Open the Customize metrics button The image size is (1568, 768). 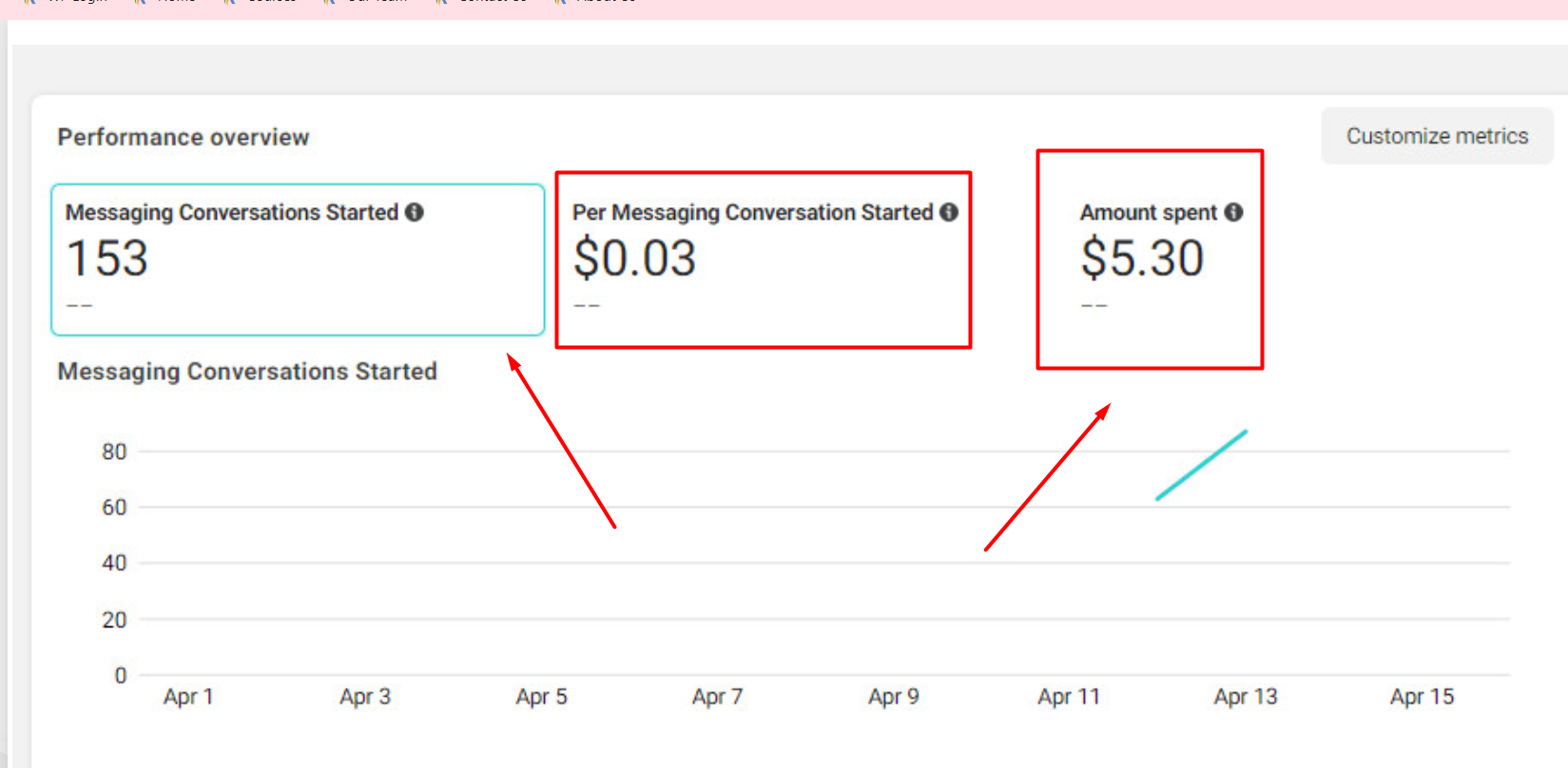pos(1436,136)
